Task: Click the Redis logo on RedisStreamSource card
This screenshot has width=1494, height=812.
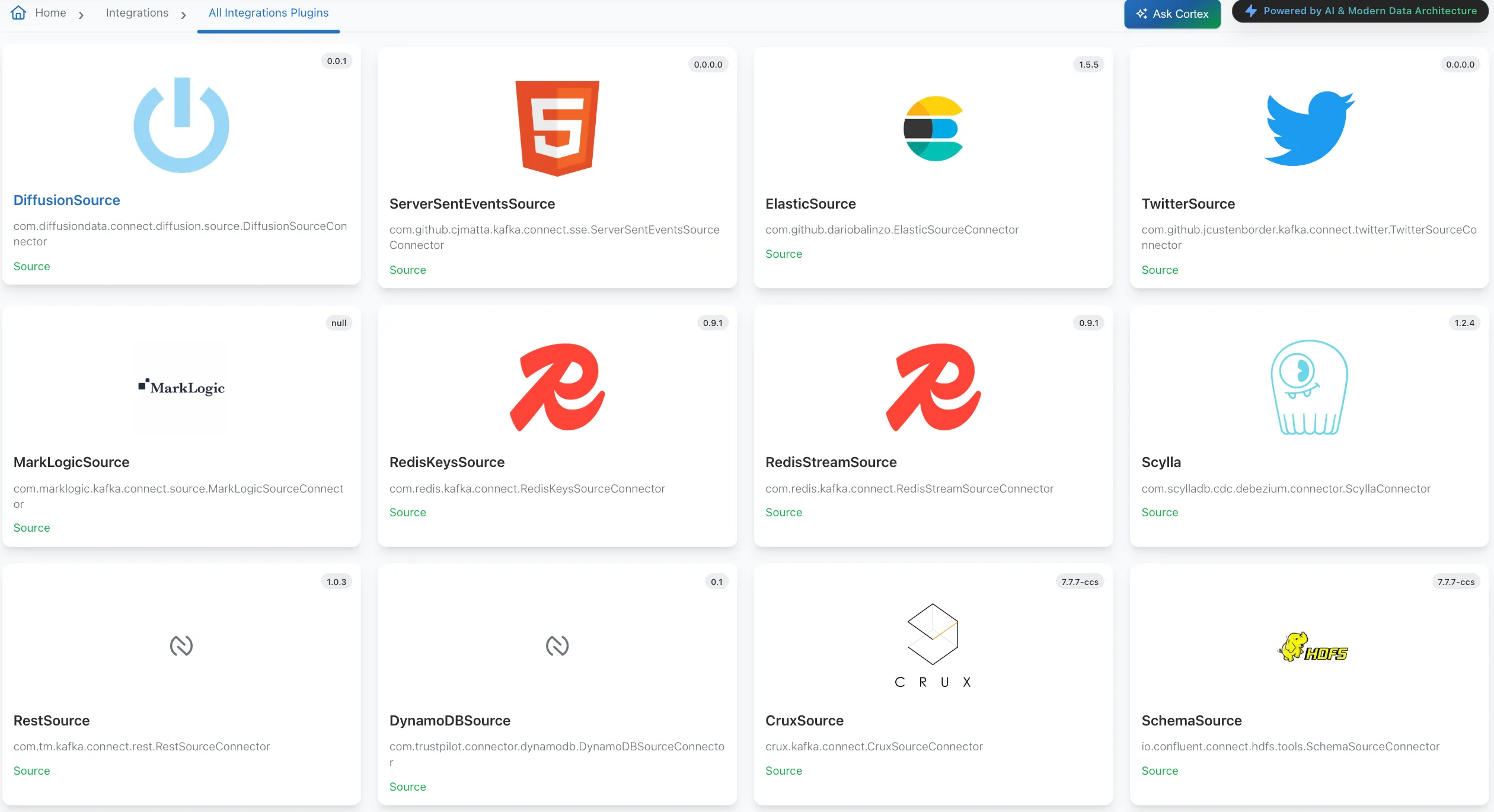Action: tap(933, 387)
